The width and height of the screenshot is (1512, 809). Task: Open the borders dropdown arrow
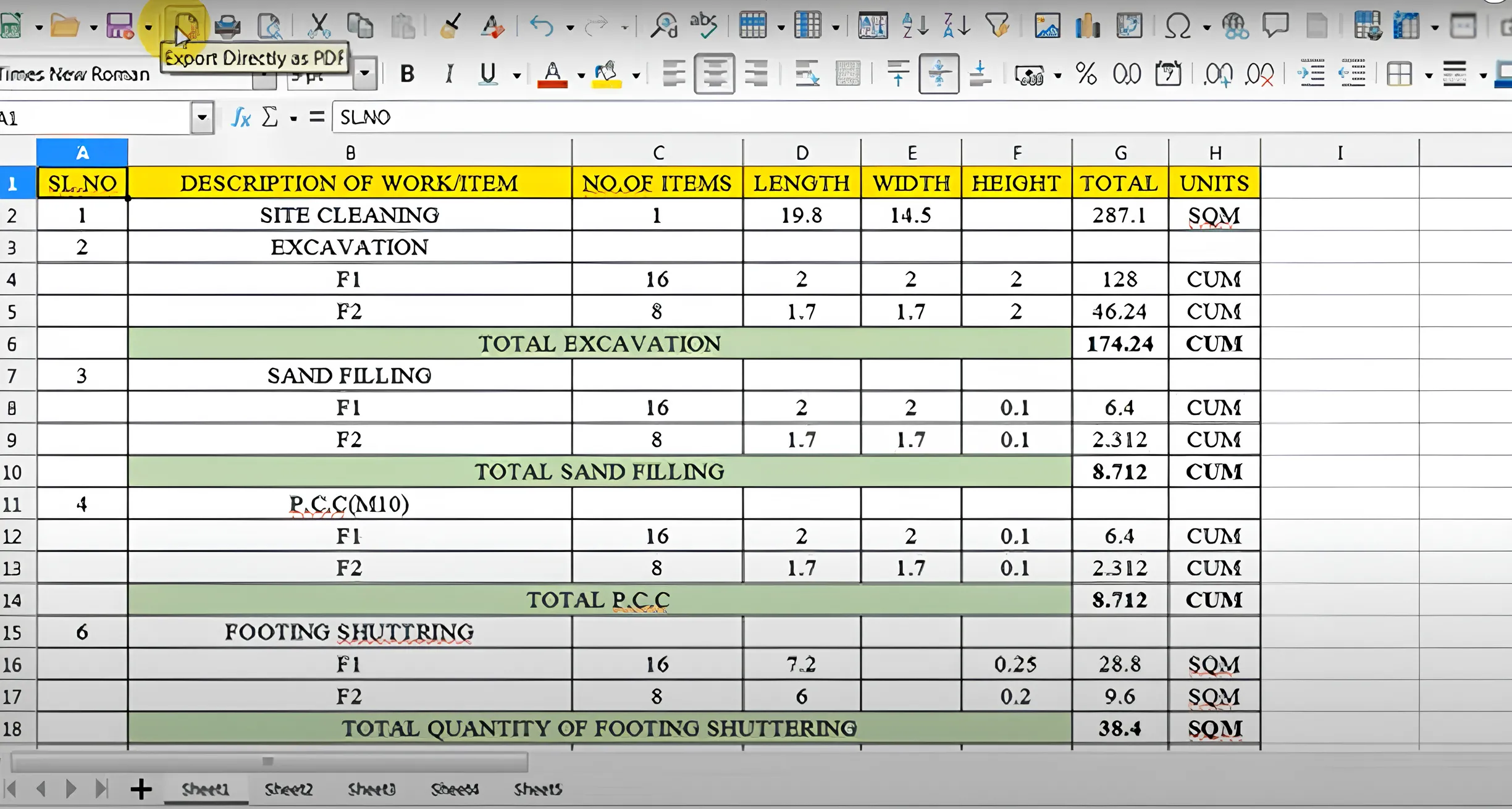tap(1428, 73)
